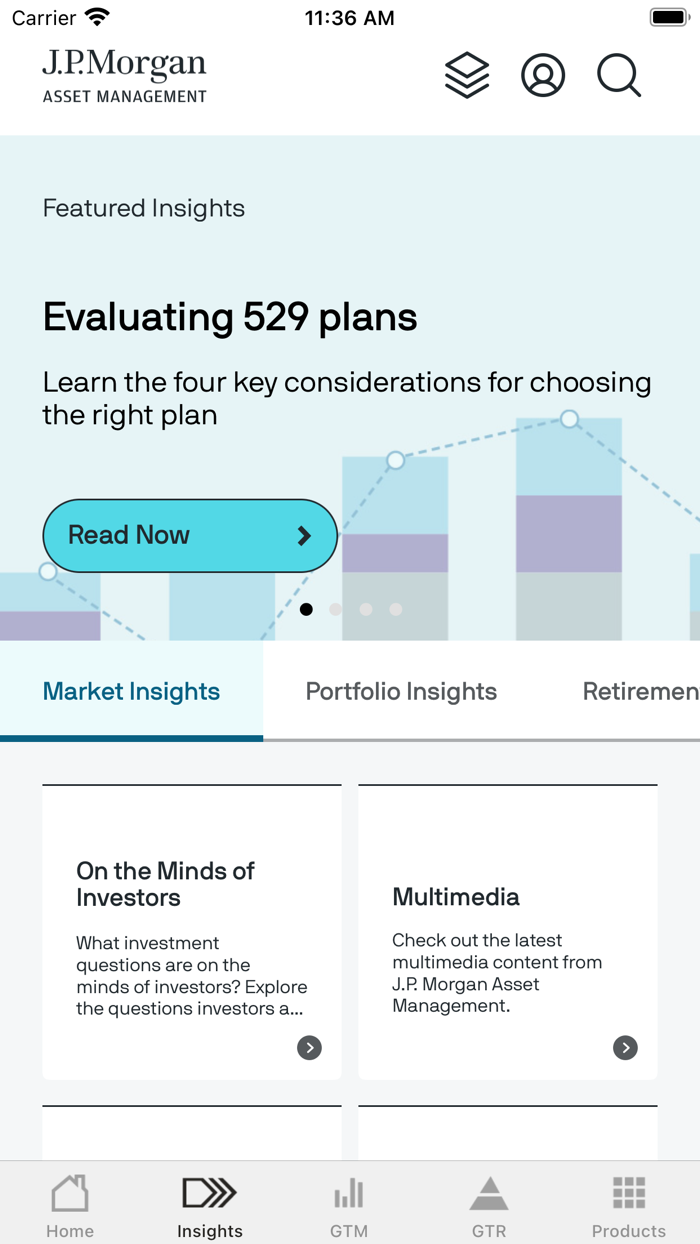
Task: Open search from the top bar
Action: coord(618,75)
